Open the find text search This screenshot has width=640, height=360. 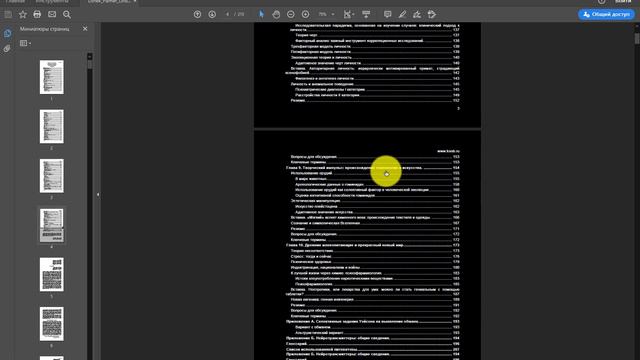coord(67,14)
